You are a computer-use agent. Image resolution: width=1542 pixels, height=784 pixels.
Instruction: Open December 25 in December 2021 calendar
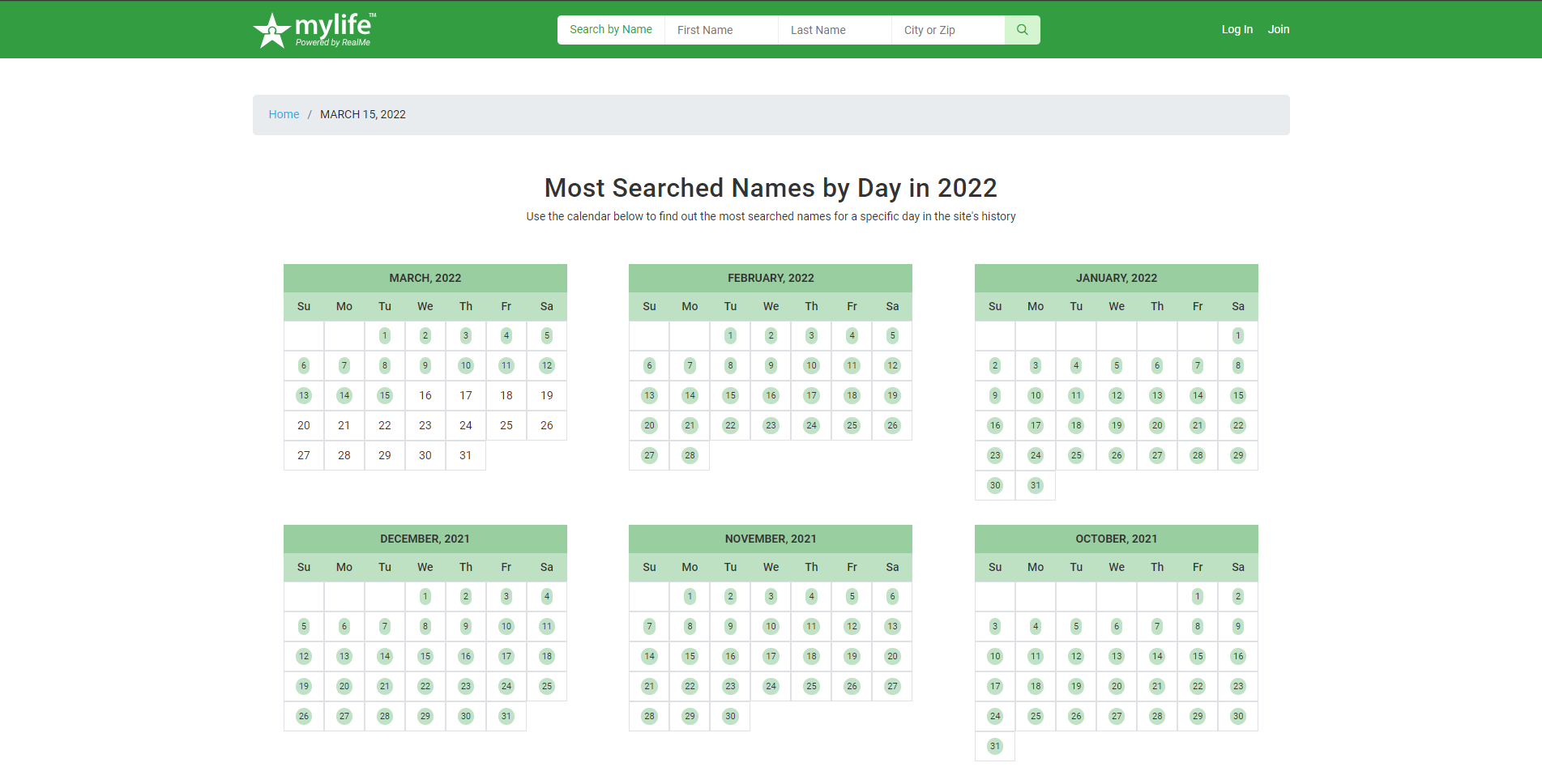point(547,686)
